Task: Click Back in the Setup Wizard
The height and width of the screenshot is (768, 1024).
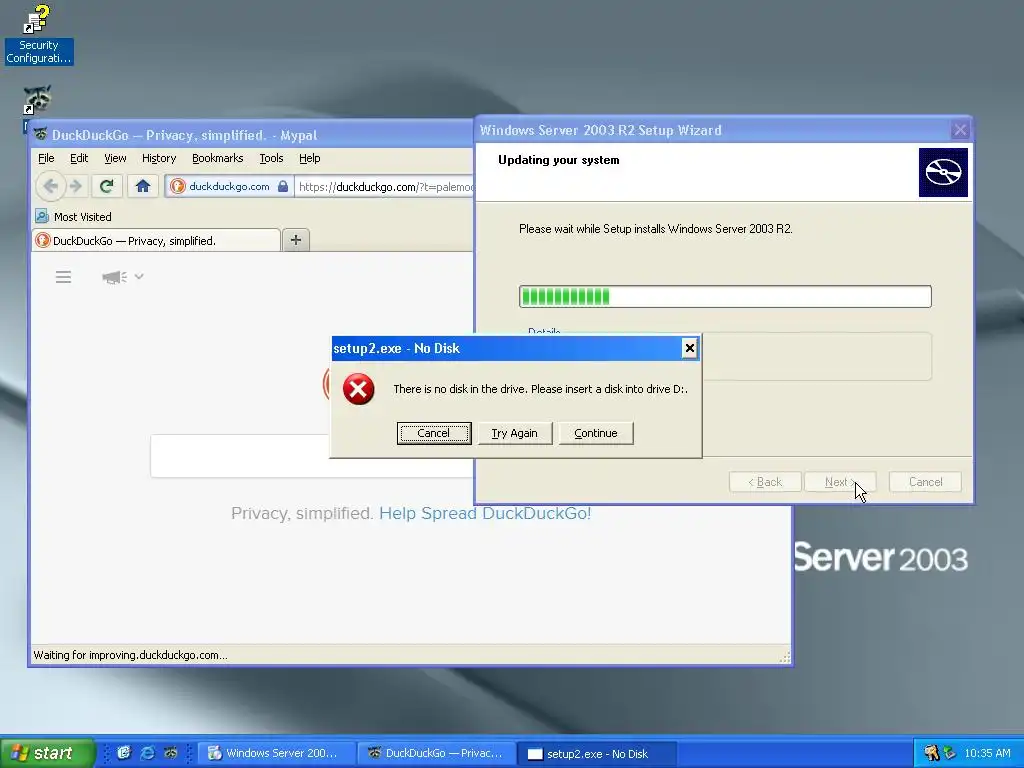Action: [x=765, y=482]
